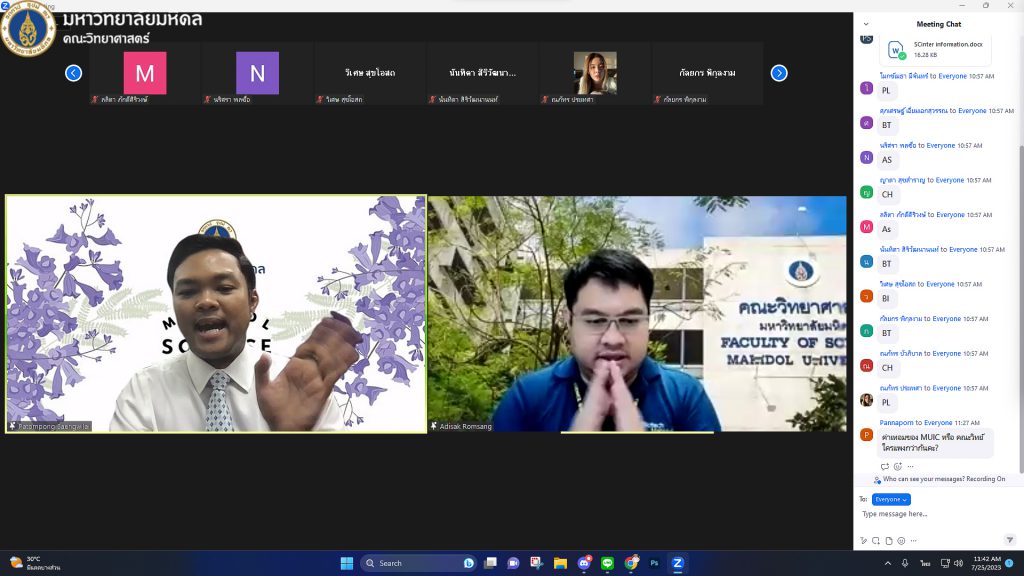
Task: Show previous participants with left arrow
Action: pyautogui.click(x=73, y=73)
